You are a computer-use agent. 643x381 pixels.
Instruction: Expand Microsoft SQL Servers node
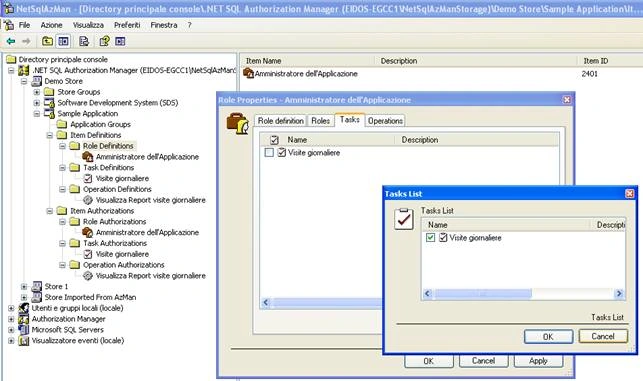point(11,330)
